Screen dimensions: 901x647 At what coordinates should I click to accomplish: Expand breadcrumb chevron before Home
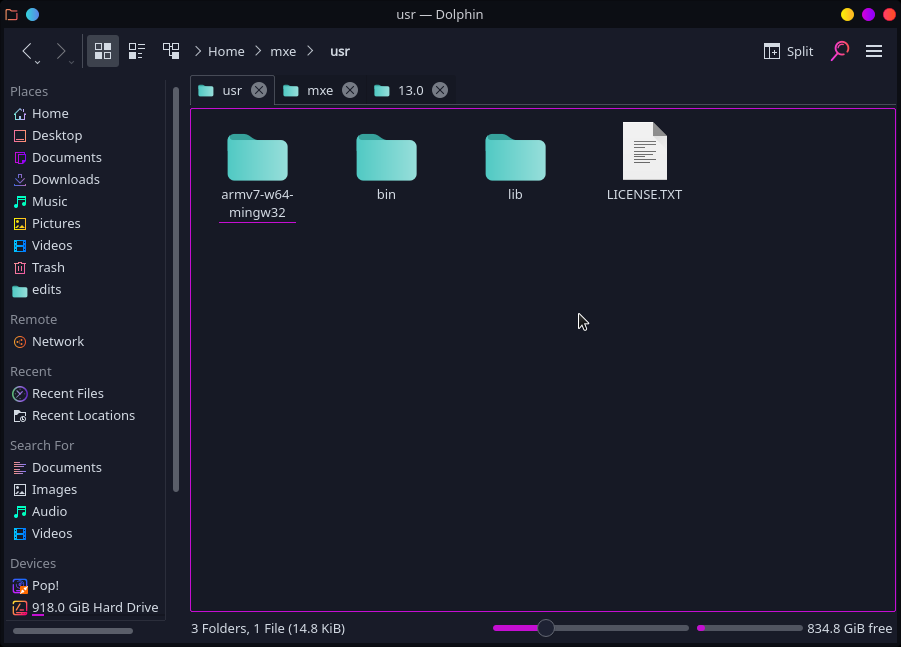point(198,51)
